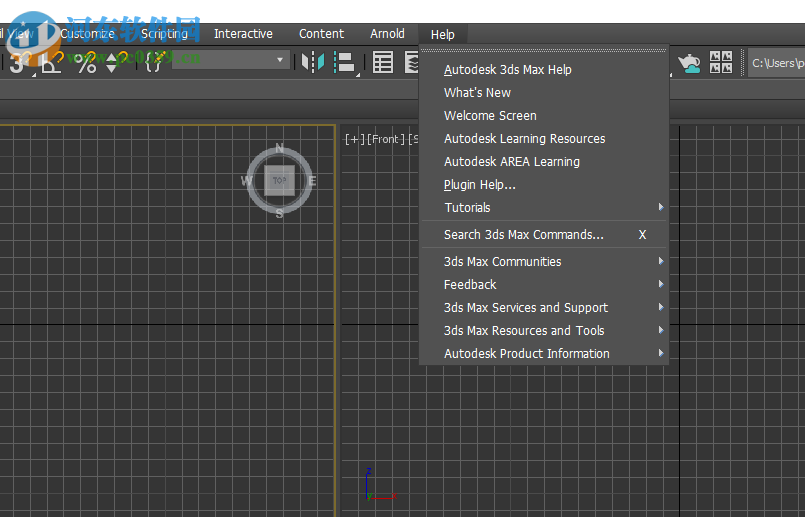
Task: Toggle Percent Snap in toolbar
Action: (x=85, y=63)
